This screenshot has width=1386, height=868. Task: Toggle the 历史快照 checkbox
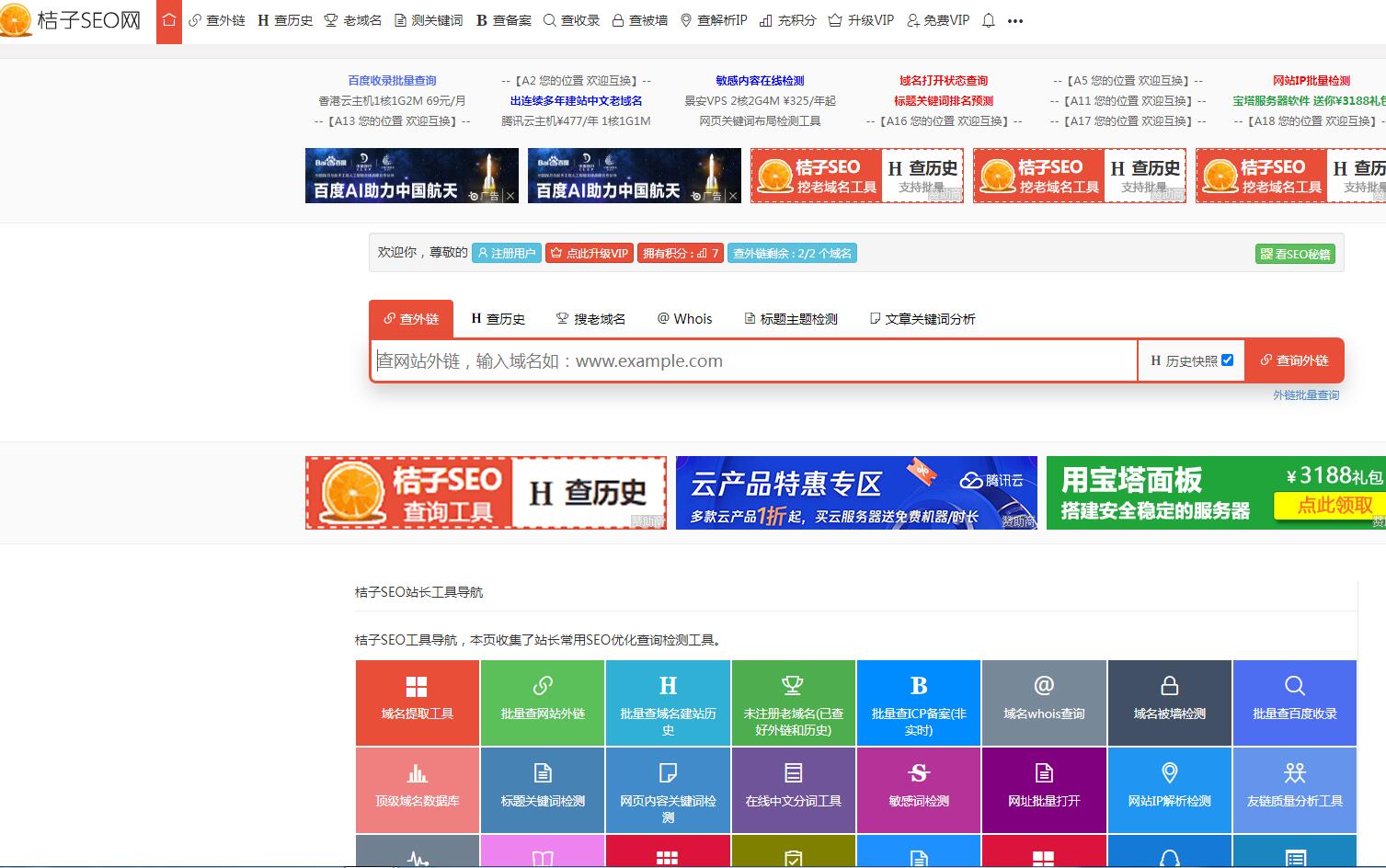[x=1227, y=360]
